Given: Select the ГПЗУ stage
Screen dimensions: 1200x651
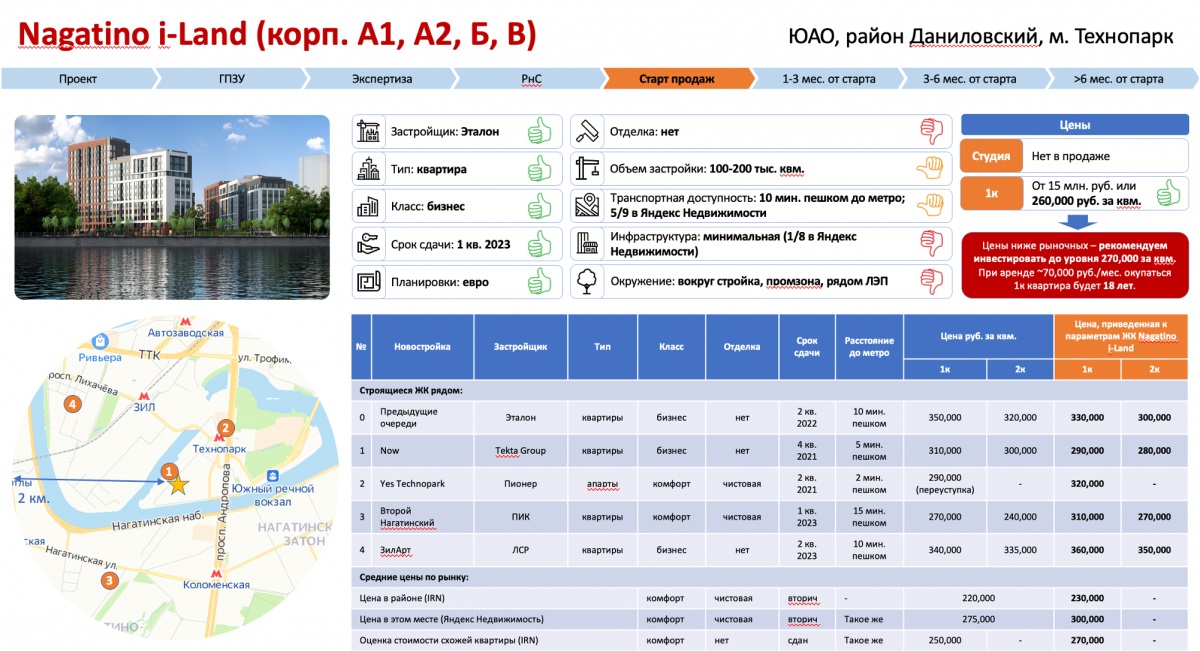Looking at the screenshot, I should point(232,79).
